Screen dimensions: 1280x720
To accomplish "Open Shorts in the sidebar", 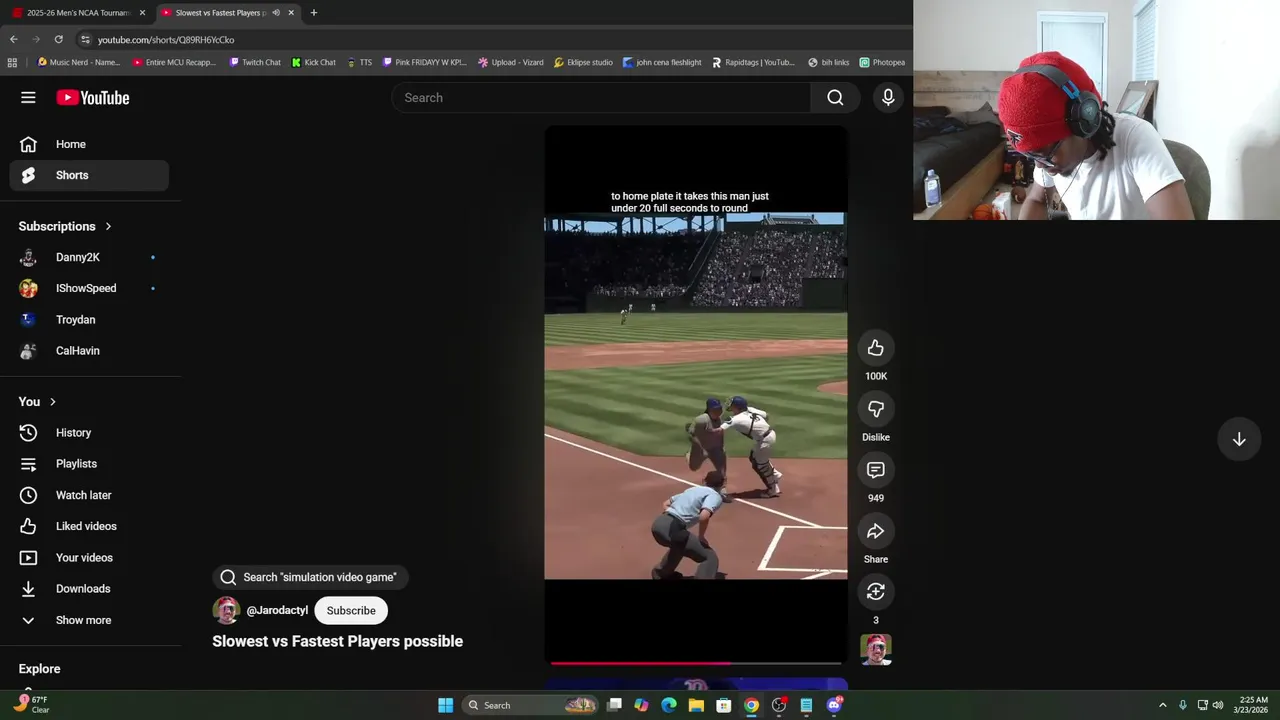I will 90,175.
